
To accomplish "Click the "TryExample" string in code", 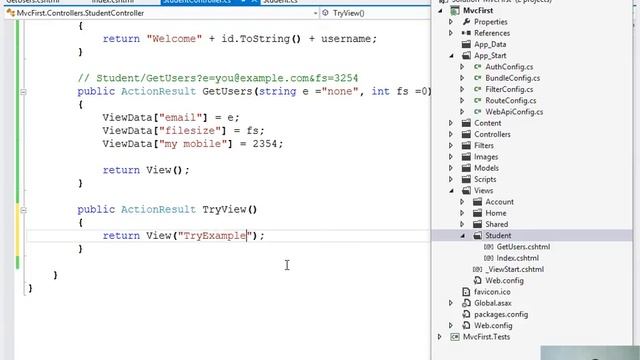I will [215, 236].
